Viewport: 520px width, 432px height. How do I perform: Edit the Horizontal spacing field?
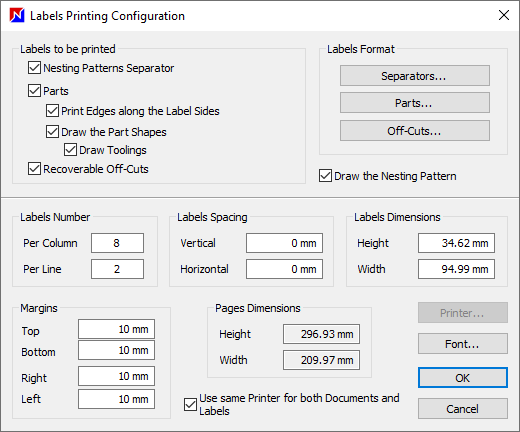(284, 269)
